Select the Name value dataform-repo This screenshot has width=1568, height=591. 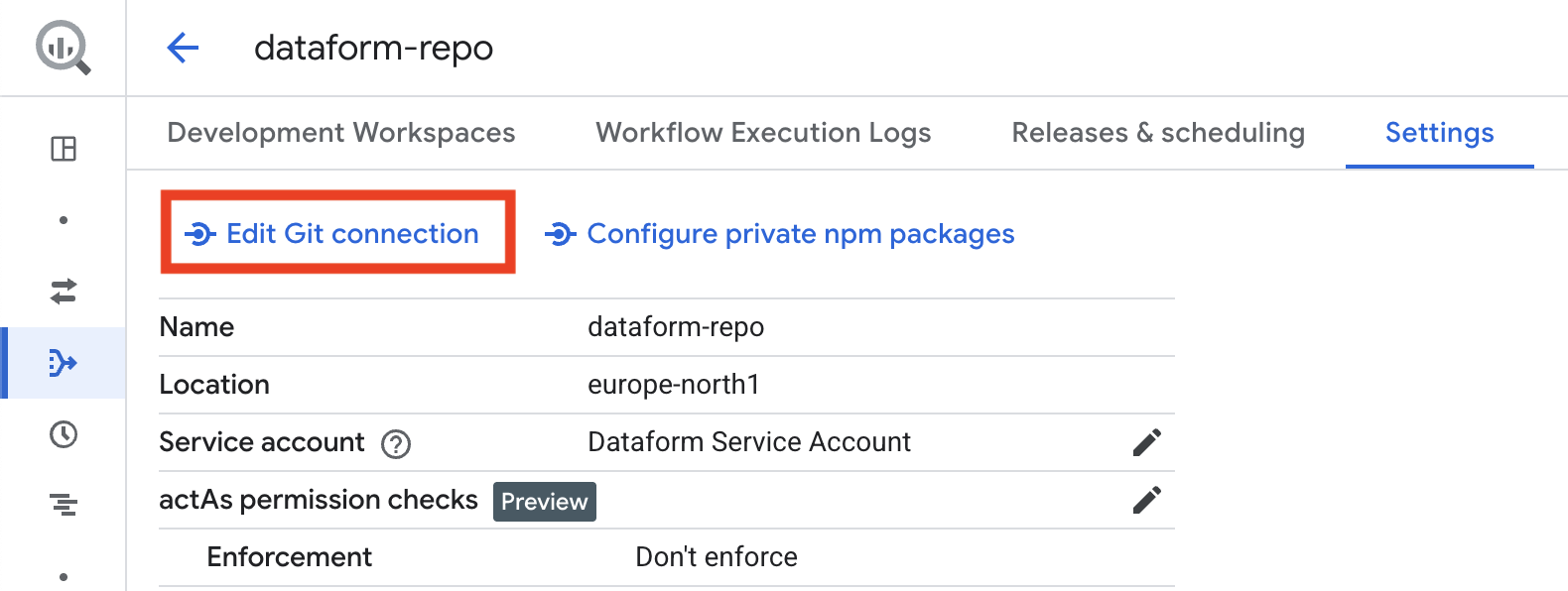coord(676,327)
